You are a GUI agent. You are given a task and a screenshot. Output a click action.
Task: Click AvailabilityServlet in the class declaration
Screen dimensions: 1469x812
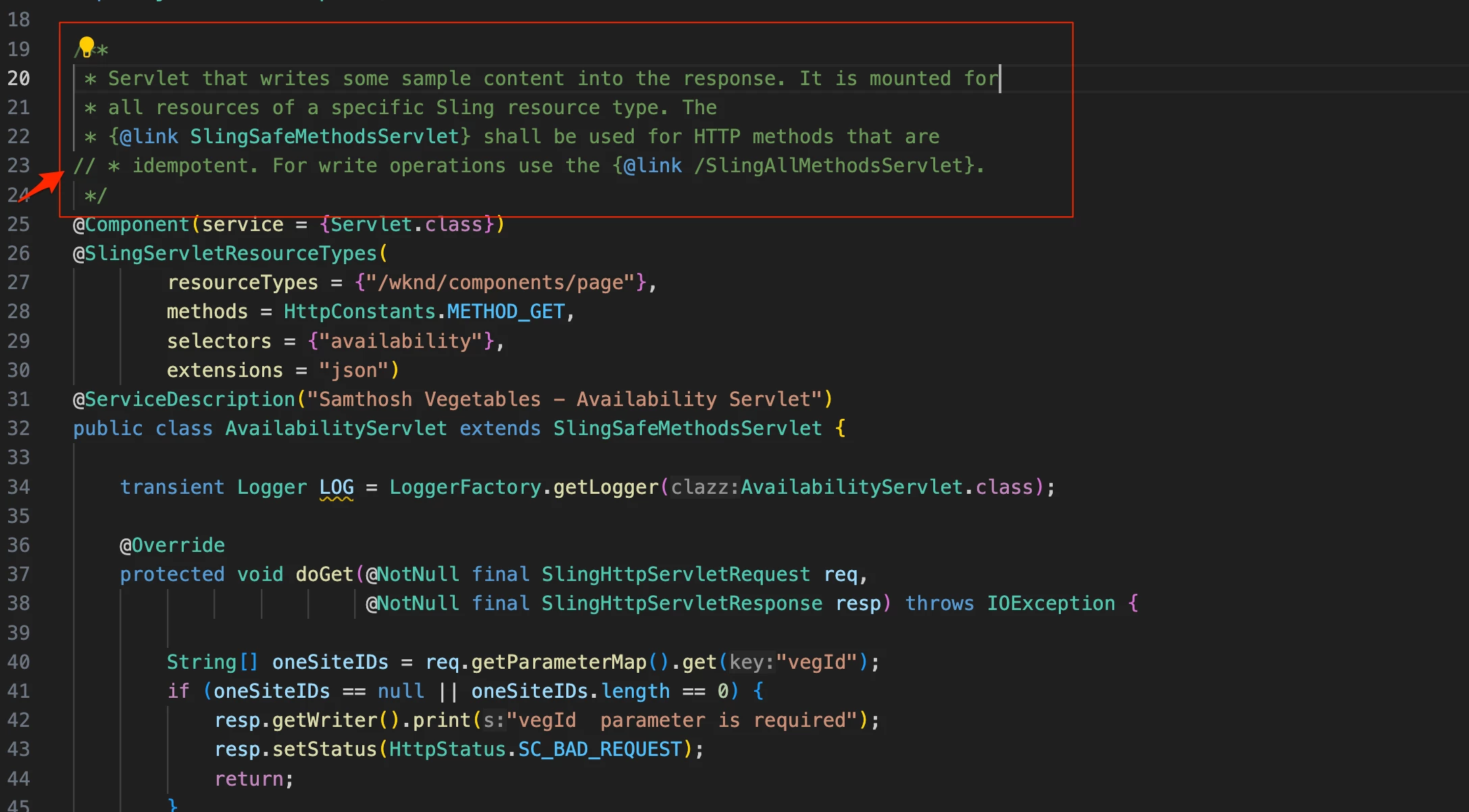coord(336,428)
